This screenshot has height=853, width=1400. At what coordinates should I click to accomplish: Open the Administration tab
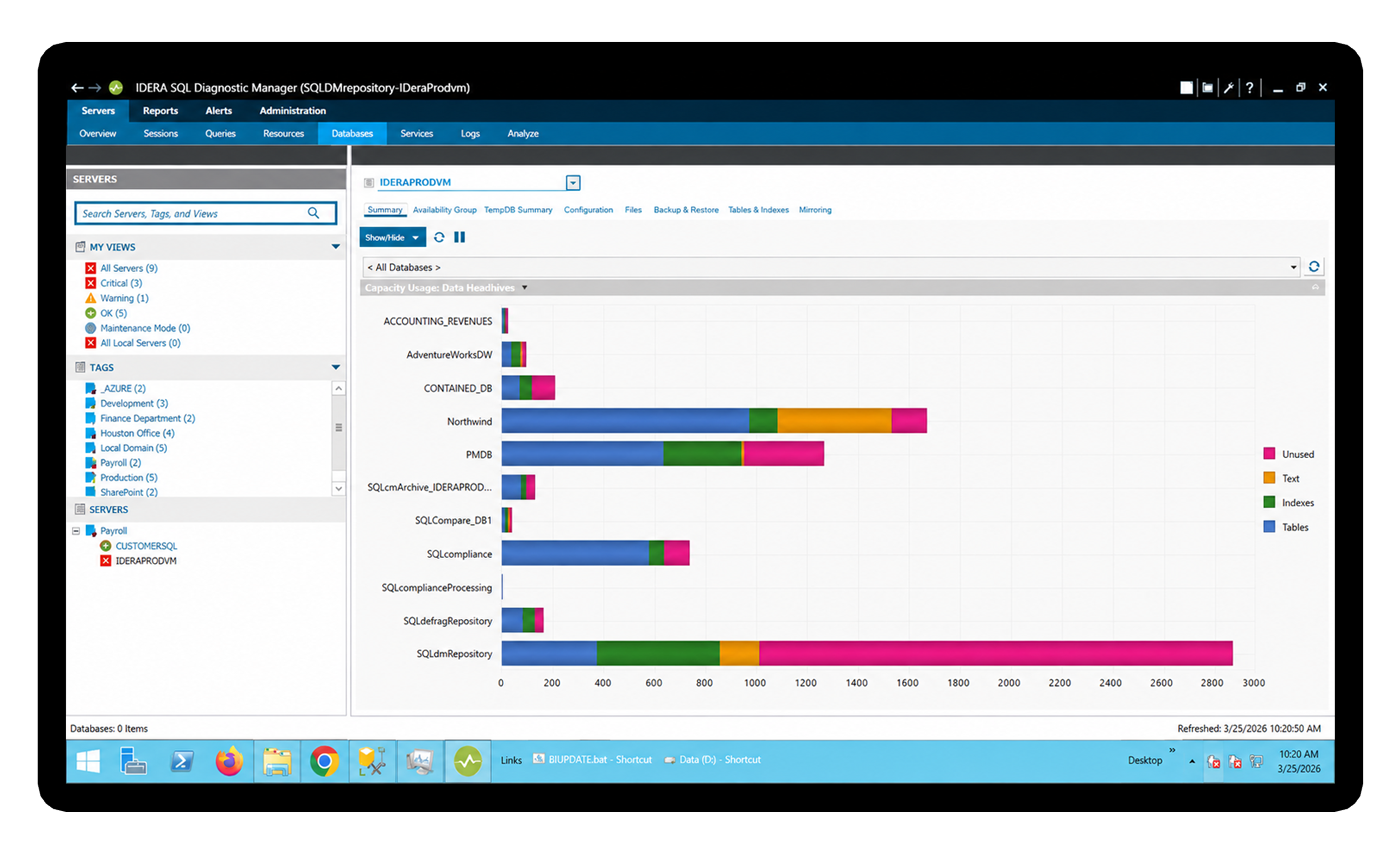(293, 111)
